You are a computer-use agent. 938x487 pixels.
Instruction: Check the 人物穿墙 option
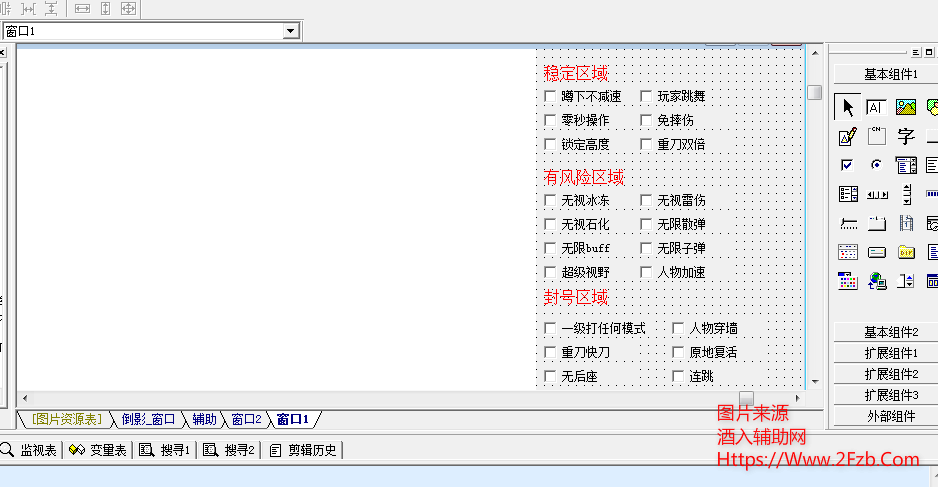tap(678, 329)
